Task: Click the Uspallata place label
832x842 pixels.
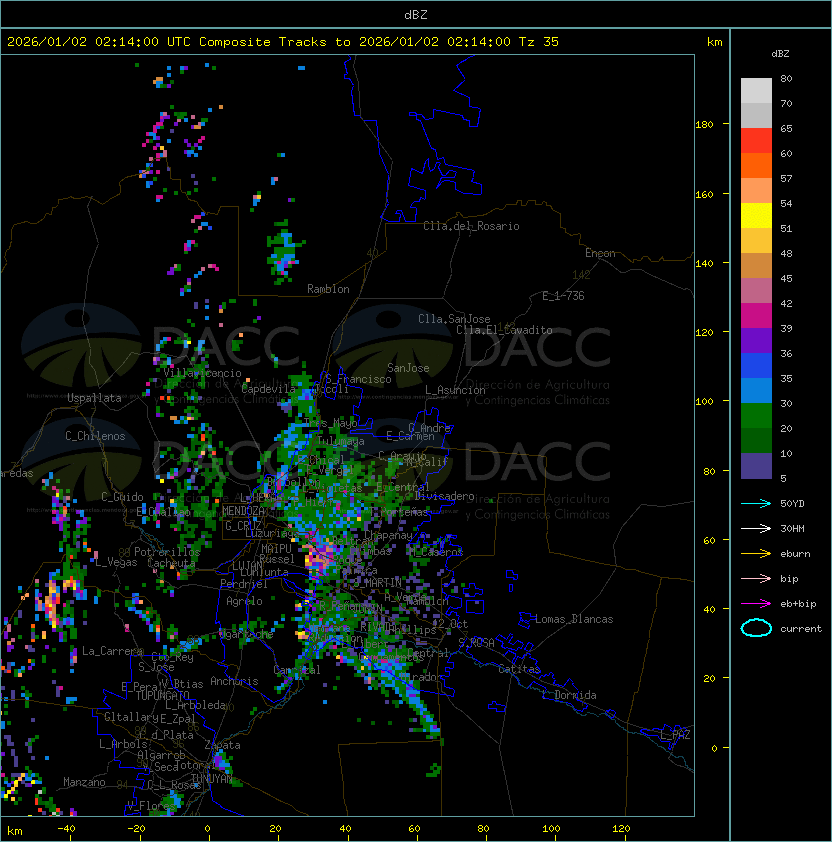Action: tap(94, 398)
